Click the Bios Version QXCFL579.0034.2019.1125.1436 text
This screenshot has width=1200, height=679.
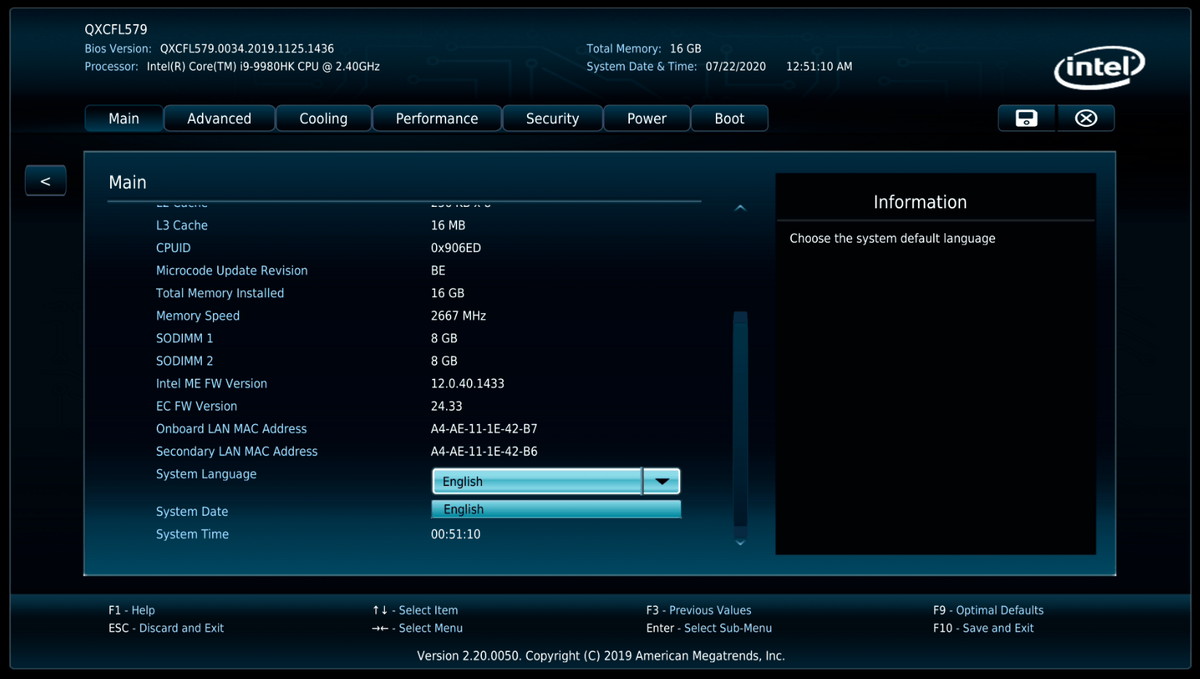pyautogui.click(x=209, y=48)
